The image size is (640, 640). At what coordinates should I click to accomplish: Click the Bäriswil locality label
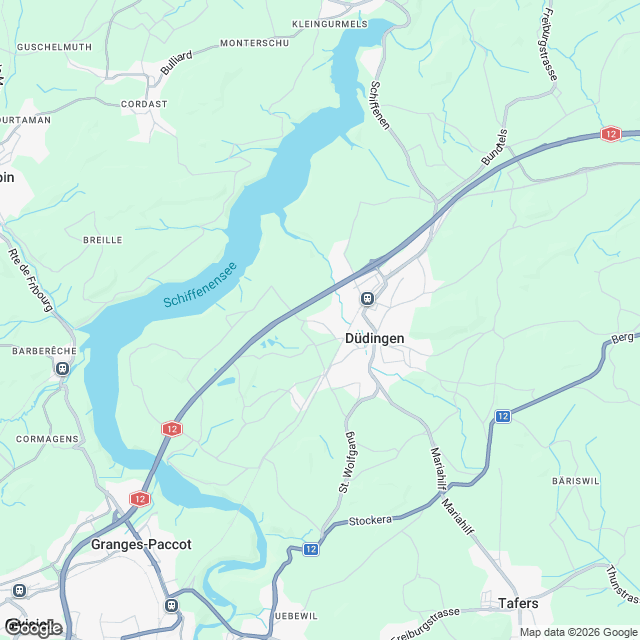tap(576, 481)
